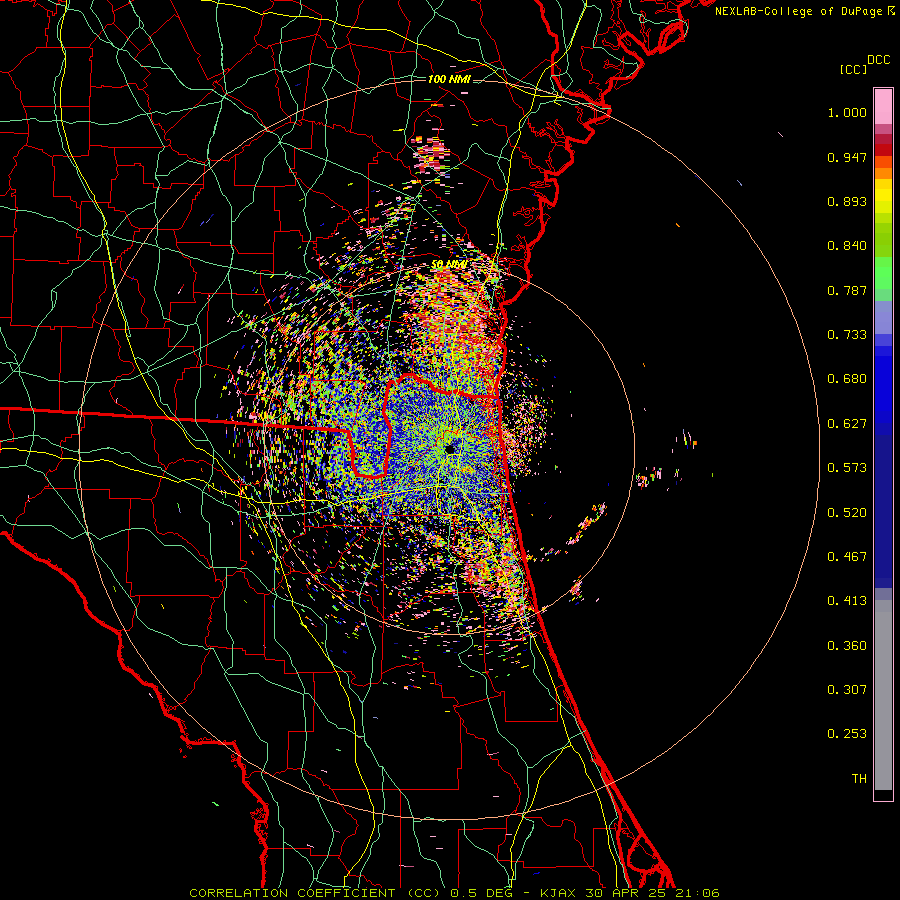Click the 0.893 scale value

pos(847,201)
